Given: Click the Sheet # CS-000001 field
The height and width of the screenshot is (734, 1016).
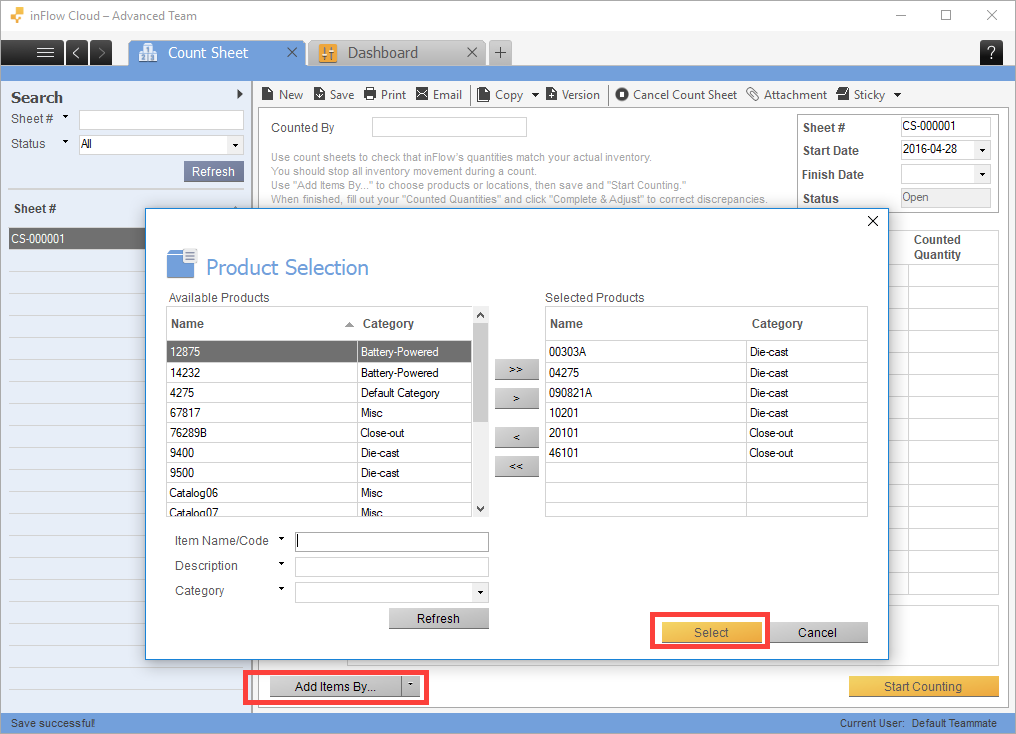Looking at the screenshot, I should pos(945,126).
